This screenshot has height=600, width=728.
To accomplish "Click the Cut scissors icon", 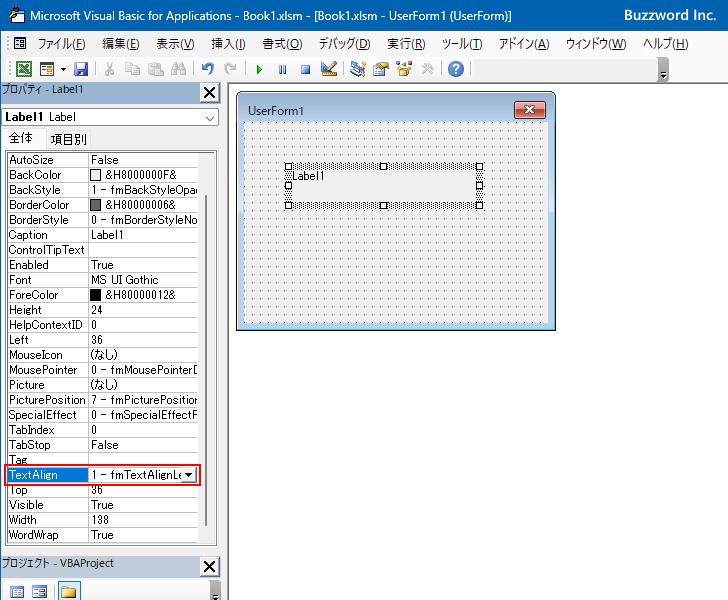I will point(110,69).
